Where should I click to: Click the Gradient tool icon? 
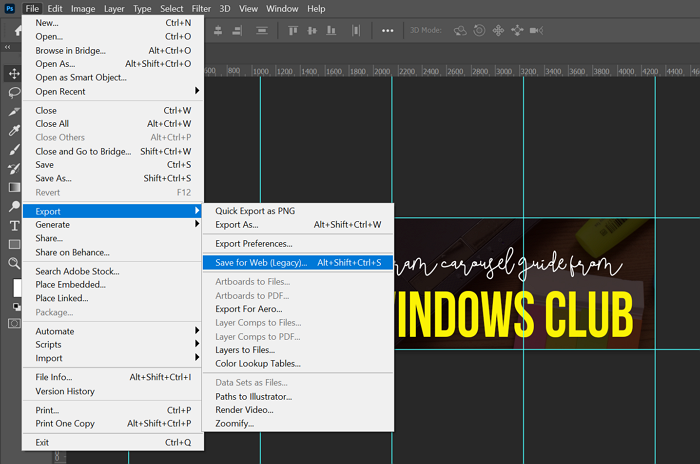pos(14,187)
